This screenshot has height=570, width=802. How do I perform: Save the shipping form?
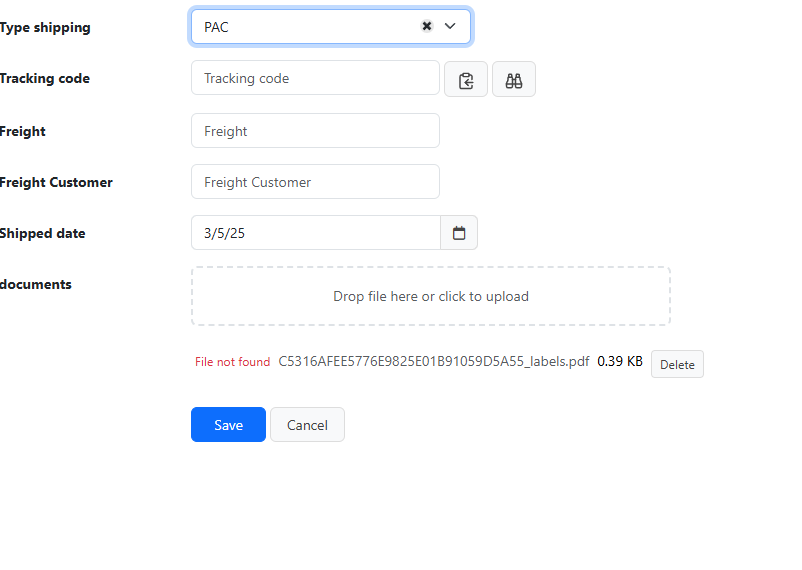[228, 425]
